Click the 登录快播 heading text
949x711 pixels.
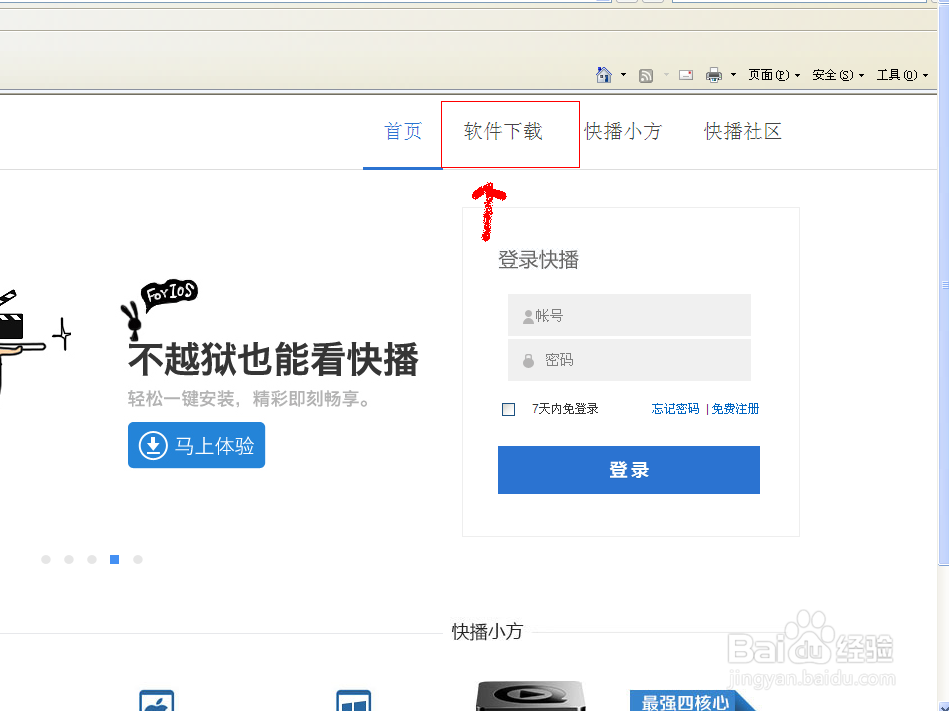[x=539, y=260]
